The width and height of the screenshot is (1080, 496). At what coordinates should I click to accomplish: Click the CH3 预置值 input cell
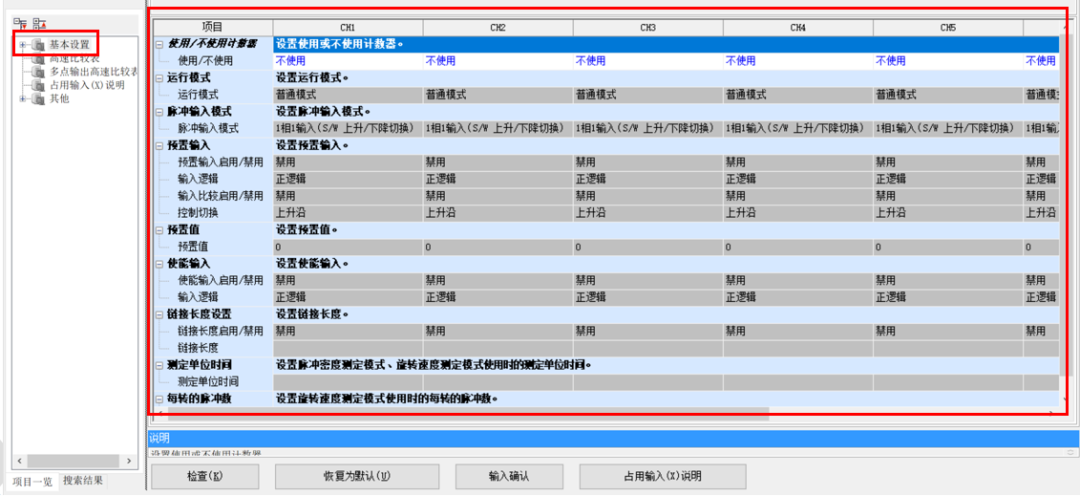click(x=647, y=246)
